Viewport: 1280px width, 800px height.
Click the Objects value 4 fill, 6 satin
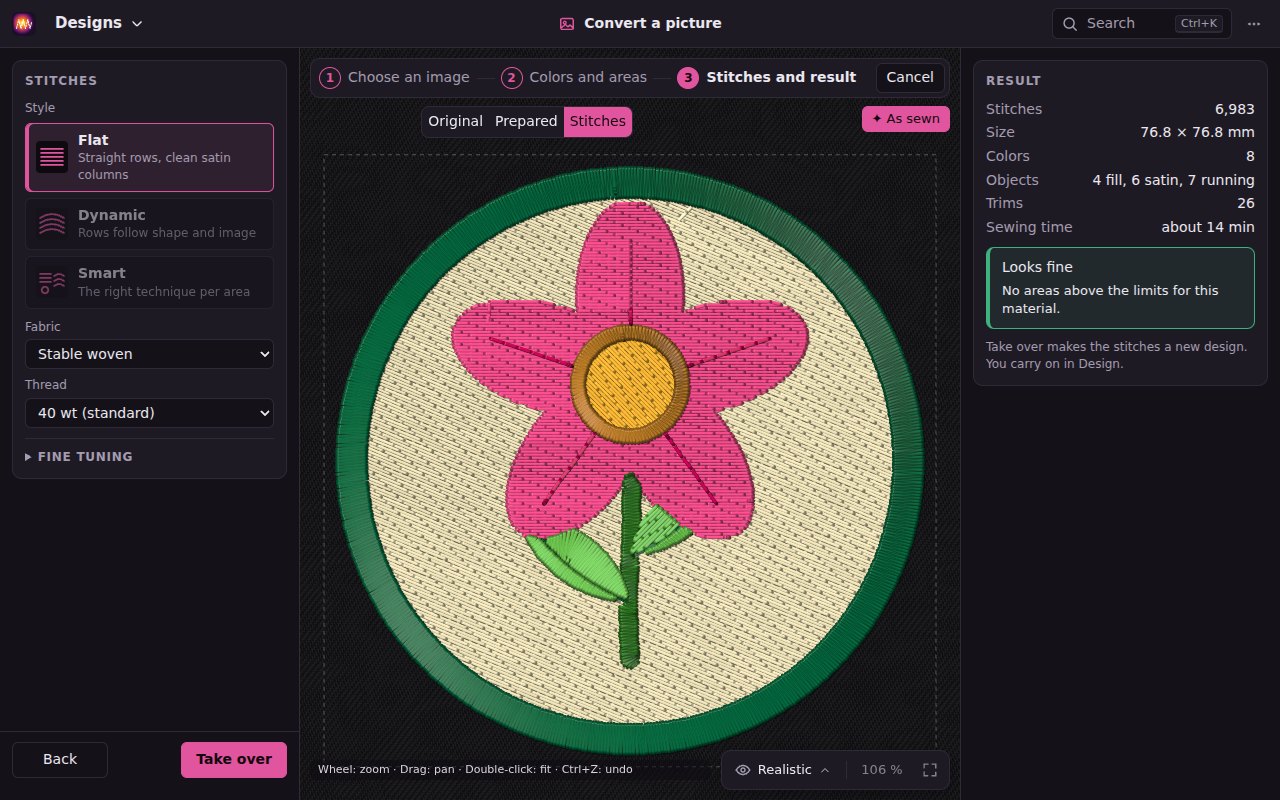[x=1174, y=180]
